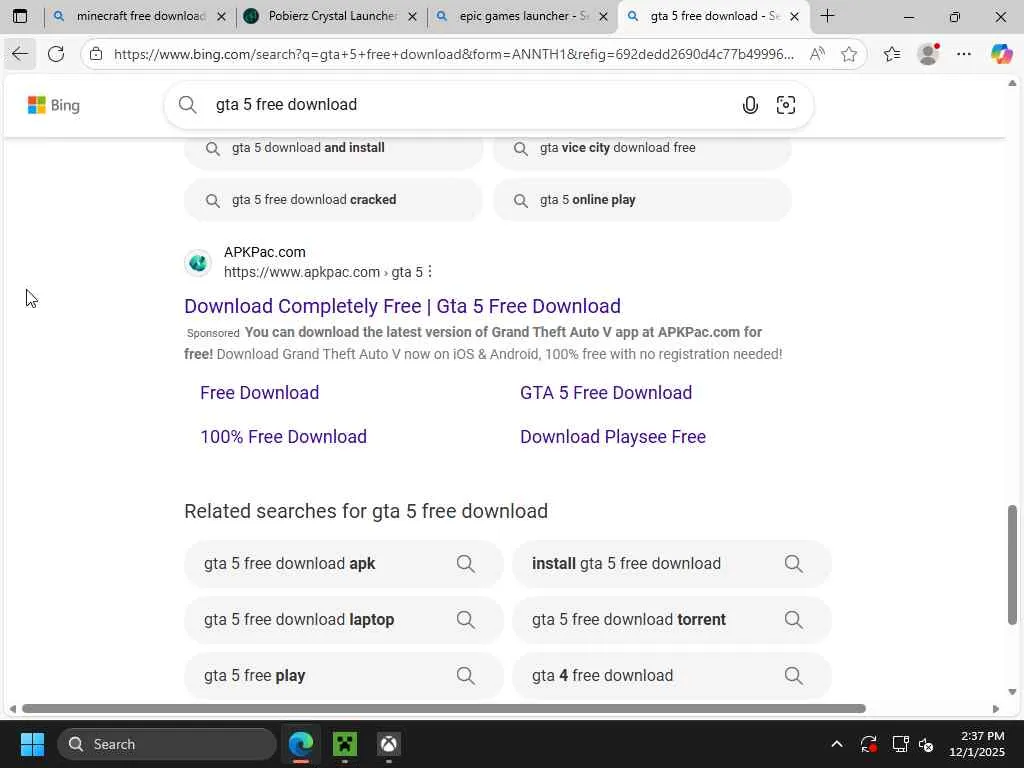Image resolution: width=1024 pixels, height=768 pixels.
Task: Launch Copilot from the toolbar
Action: click(x=1001, y=54)
